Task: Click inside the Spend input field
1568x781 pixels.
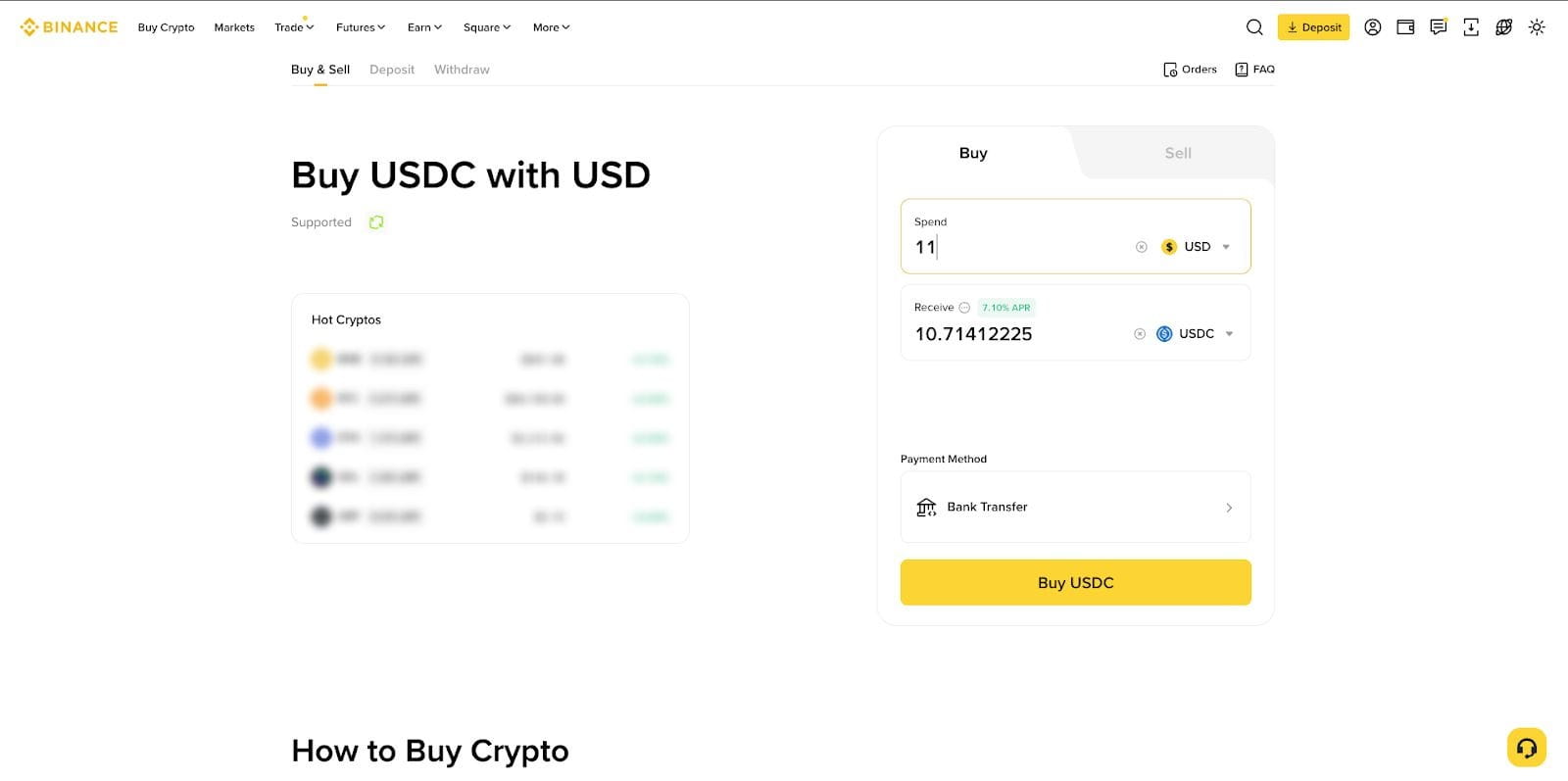Action: coord(1019,246)
